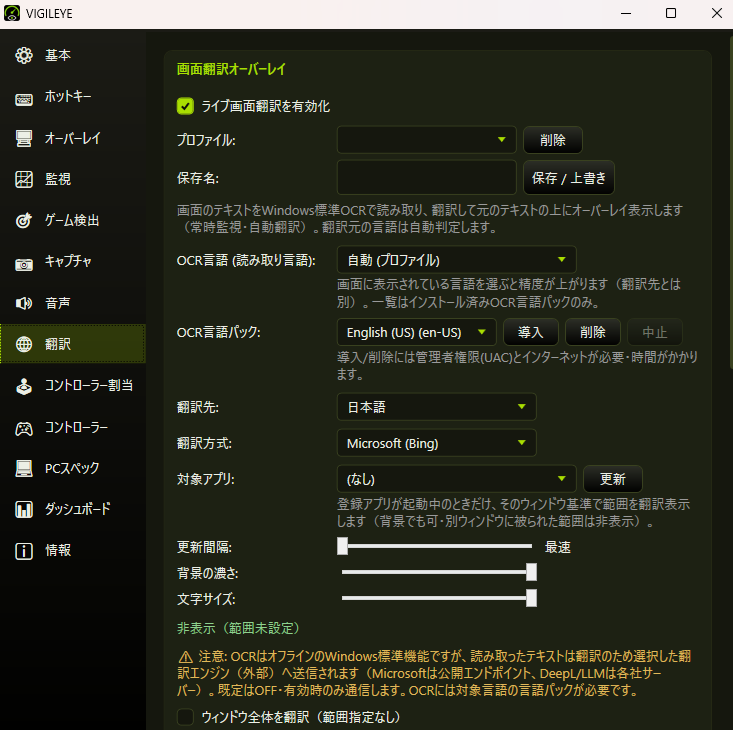Expand the OCR言語 自動 (プロファイル) dropdown

pos(456,259)
